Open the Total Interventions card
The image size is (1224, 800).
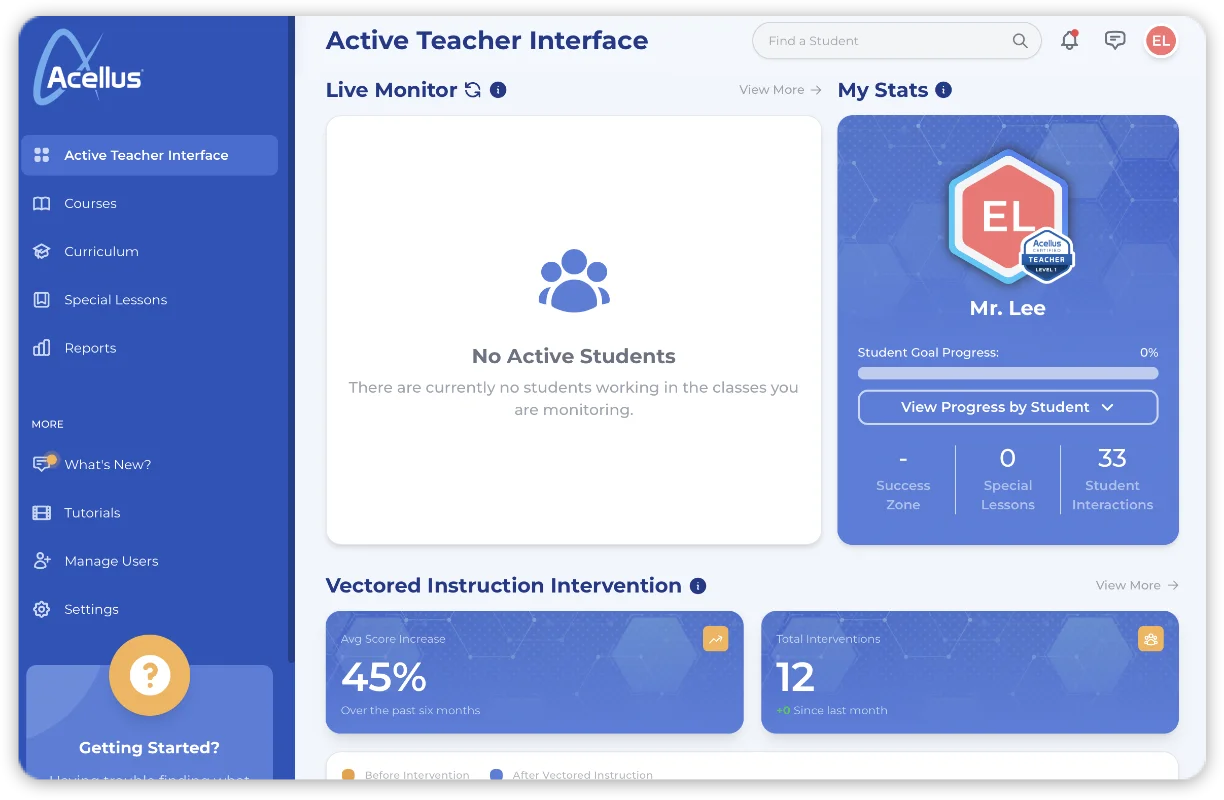(x=970, y=673)
